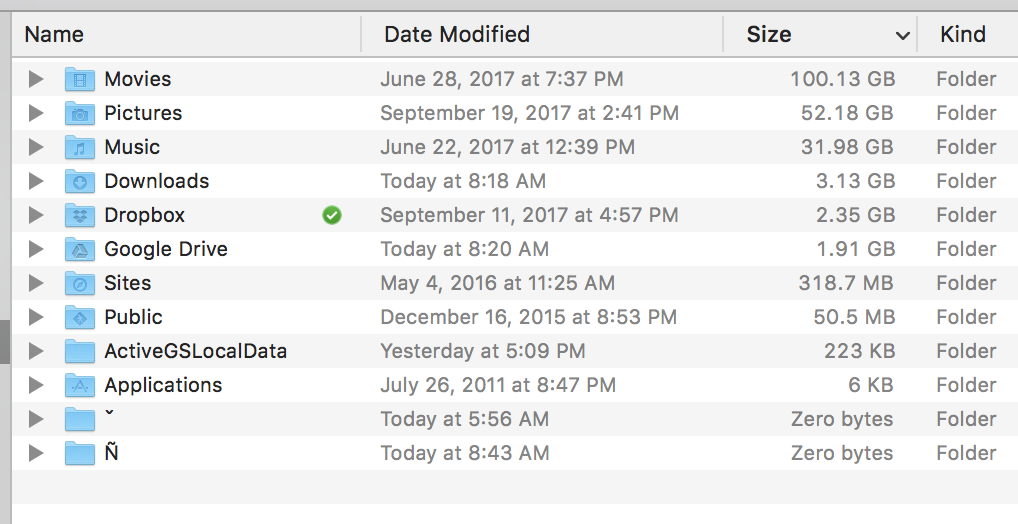Image resolution: width=1018 pixels, height=524 pixels.
Task: Select the Movies folder icon
Action: pyautogui.click(x=80, y=79)
